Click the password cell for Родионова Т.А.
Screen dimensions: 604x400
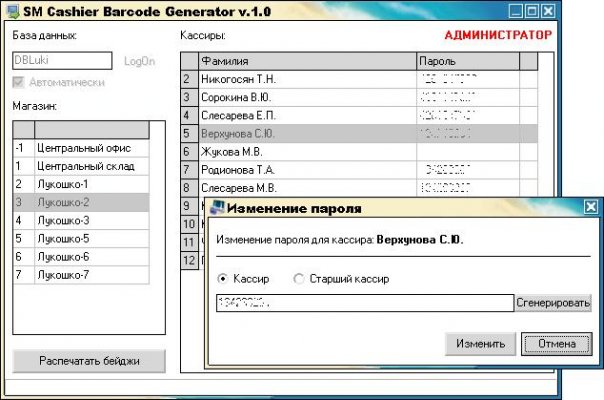click(468, 170)
